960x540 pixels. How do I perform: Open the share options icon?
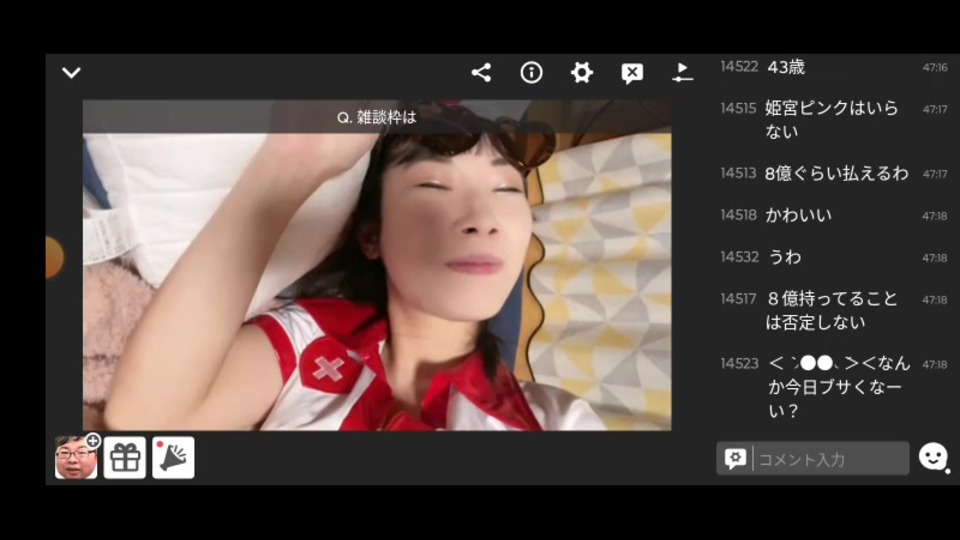481,73
